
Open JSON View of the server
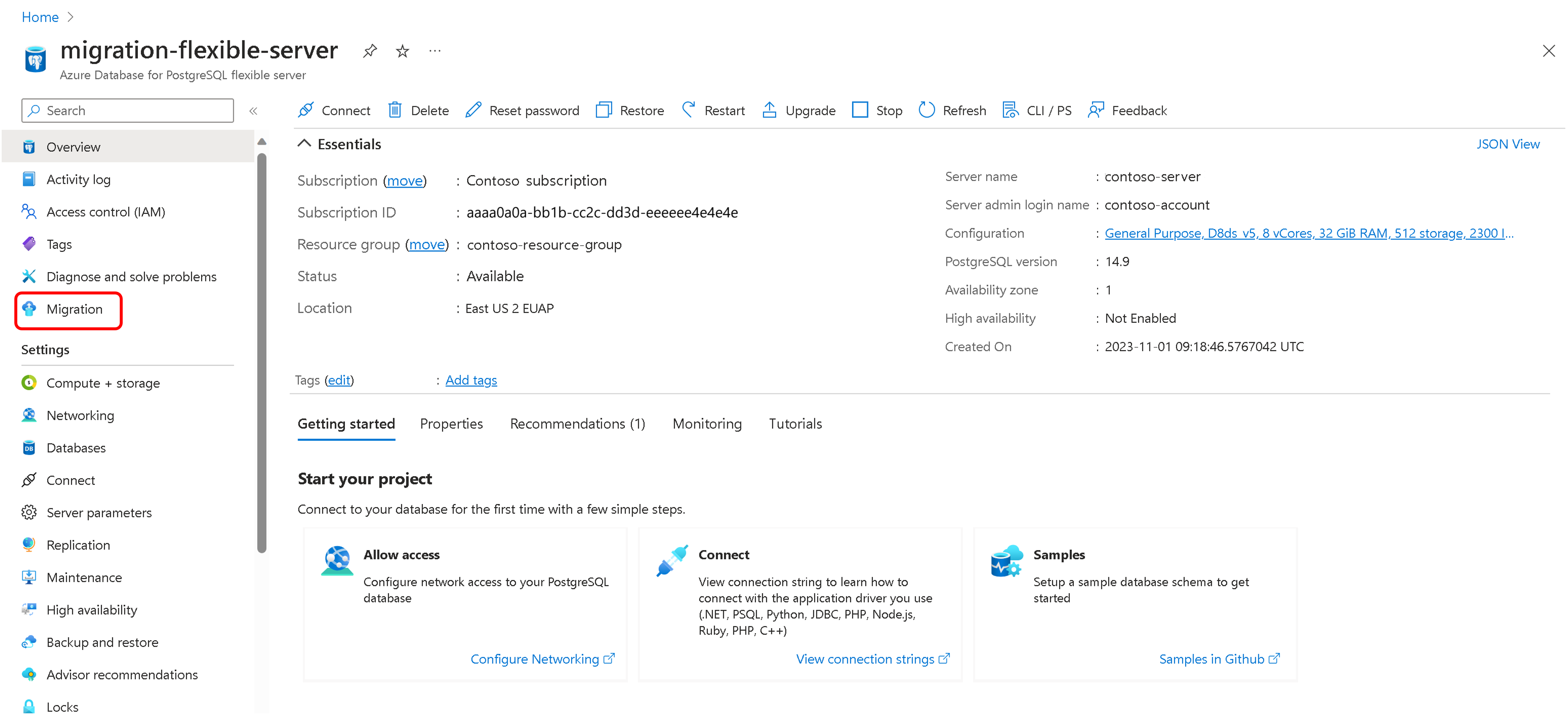pyautogui.click(x=1509, y=143)
